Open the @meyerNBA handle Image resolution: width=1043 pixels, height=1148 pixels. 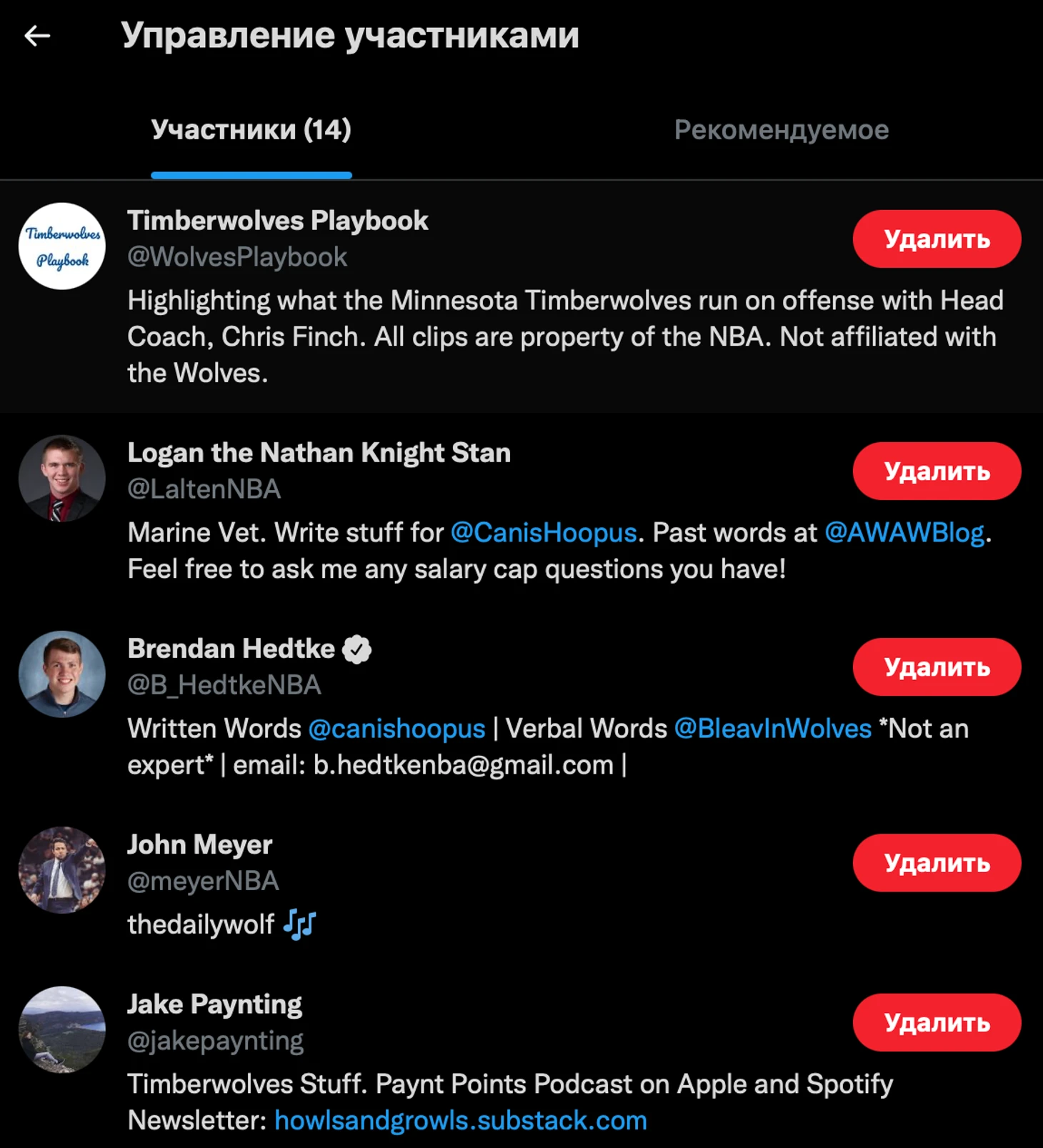pyautogui.click(x=203, y=882)
